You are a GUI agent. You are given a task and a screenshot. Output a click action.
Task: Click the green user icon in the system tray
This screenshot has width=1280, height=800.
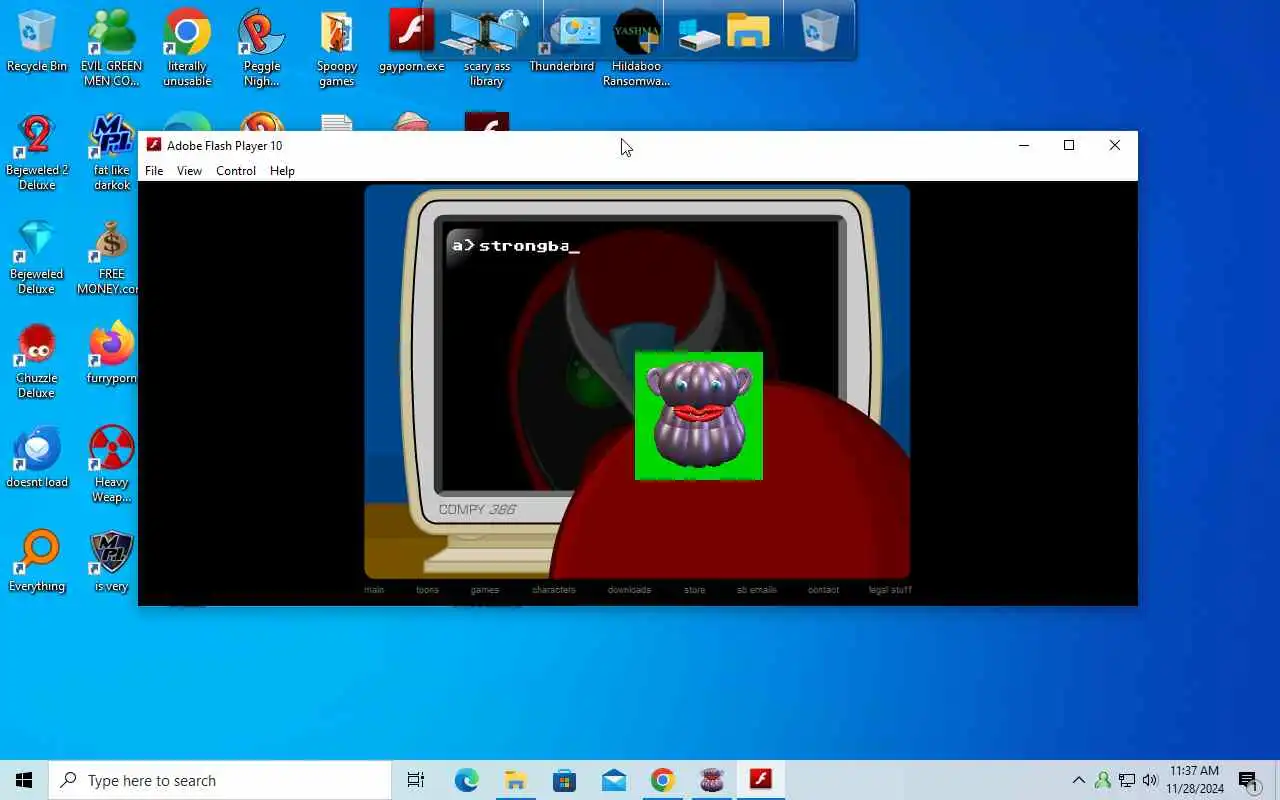tap(1103, 780)
